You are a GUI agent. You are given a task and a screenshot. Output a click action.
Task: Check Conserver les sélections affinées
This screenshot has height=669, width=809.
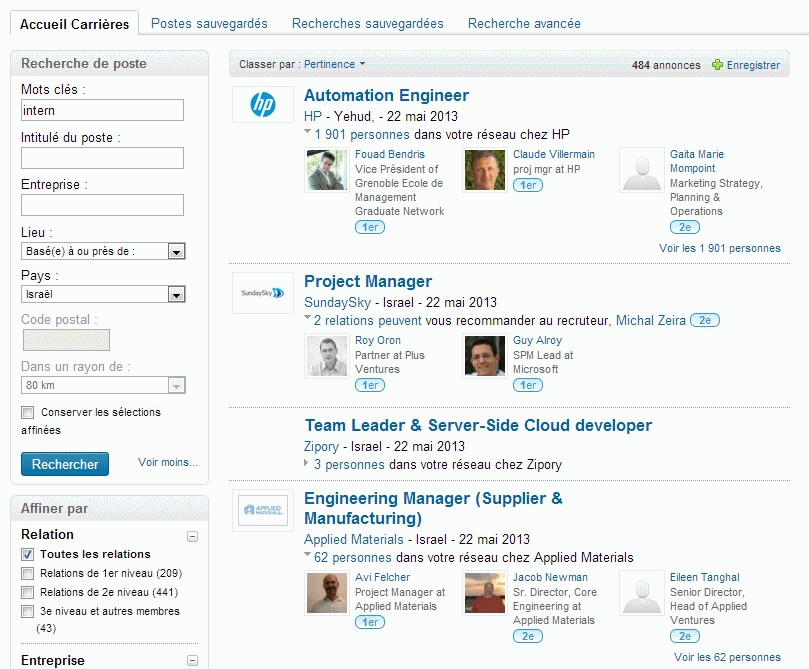pos(27,413)
